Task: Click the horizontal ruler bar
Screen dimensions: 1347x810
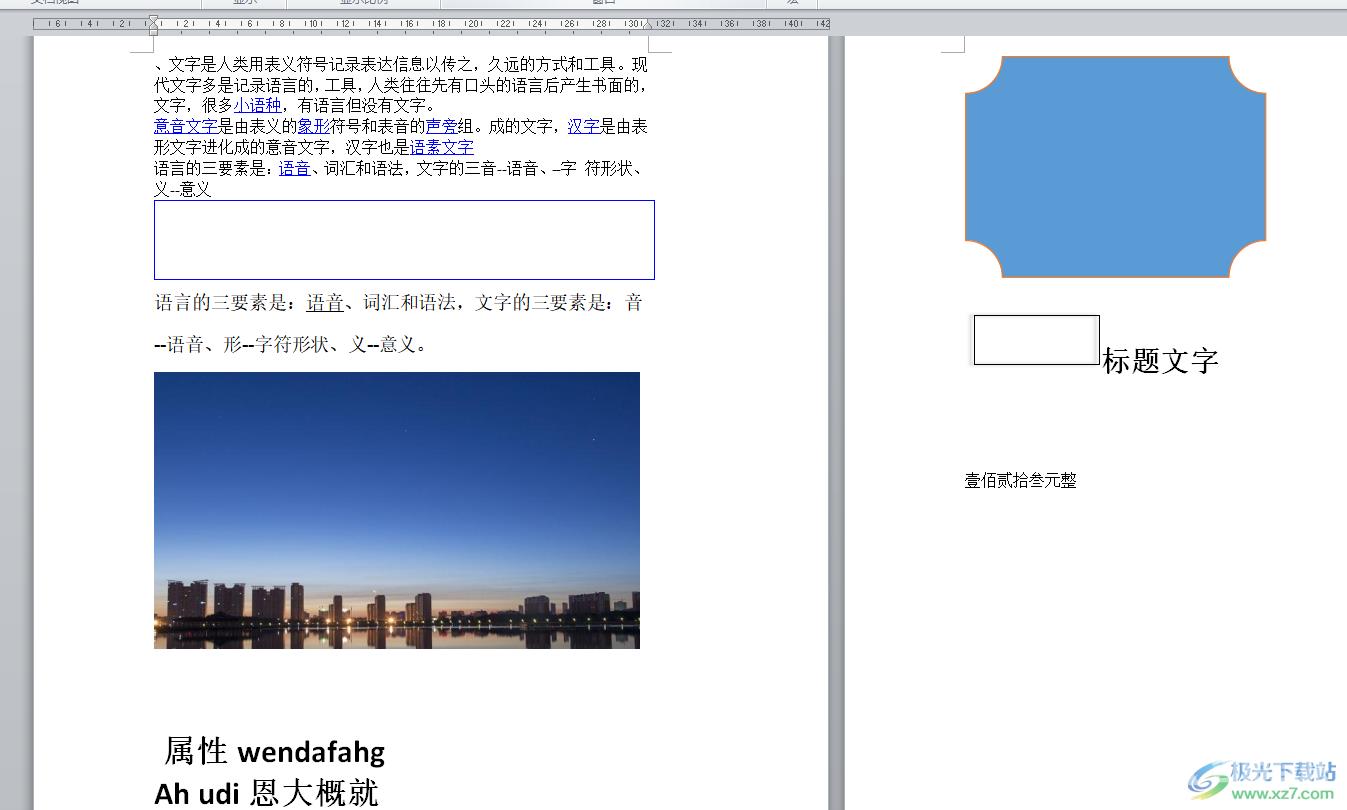Action: tap(431, 23)
